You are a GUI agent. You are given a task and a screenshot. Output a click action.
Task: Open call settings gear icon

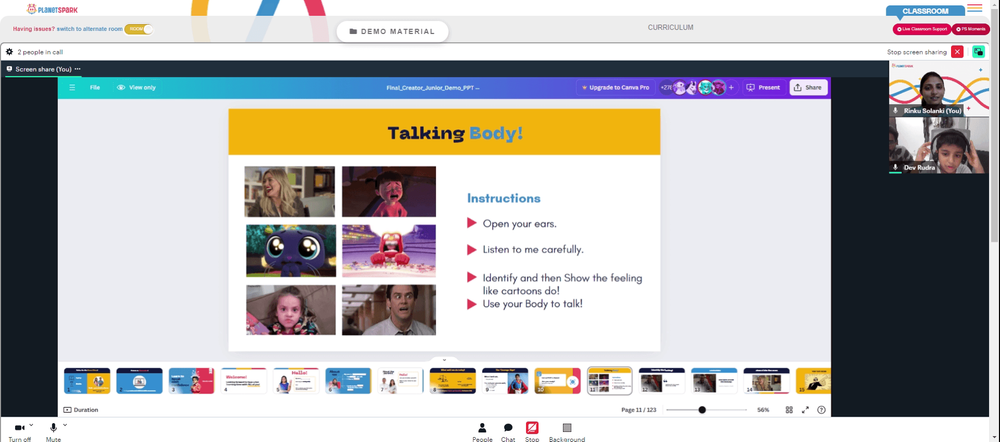pyautogui.click(x=10, y=52)
